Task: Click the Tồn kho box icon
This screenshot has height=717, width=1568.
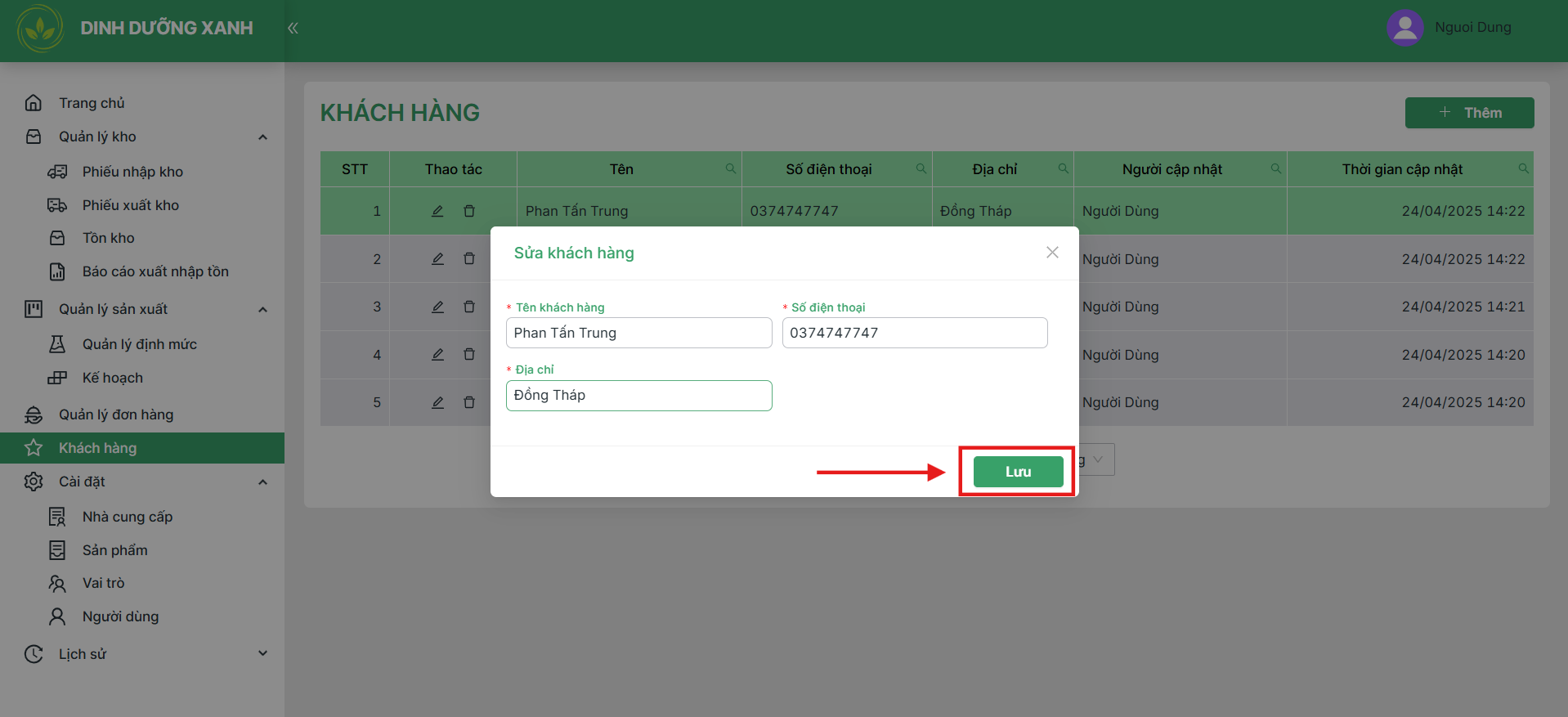Action: tap(57, 238)
